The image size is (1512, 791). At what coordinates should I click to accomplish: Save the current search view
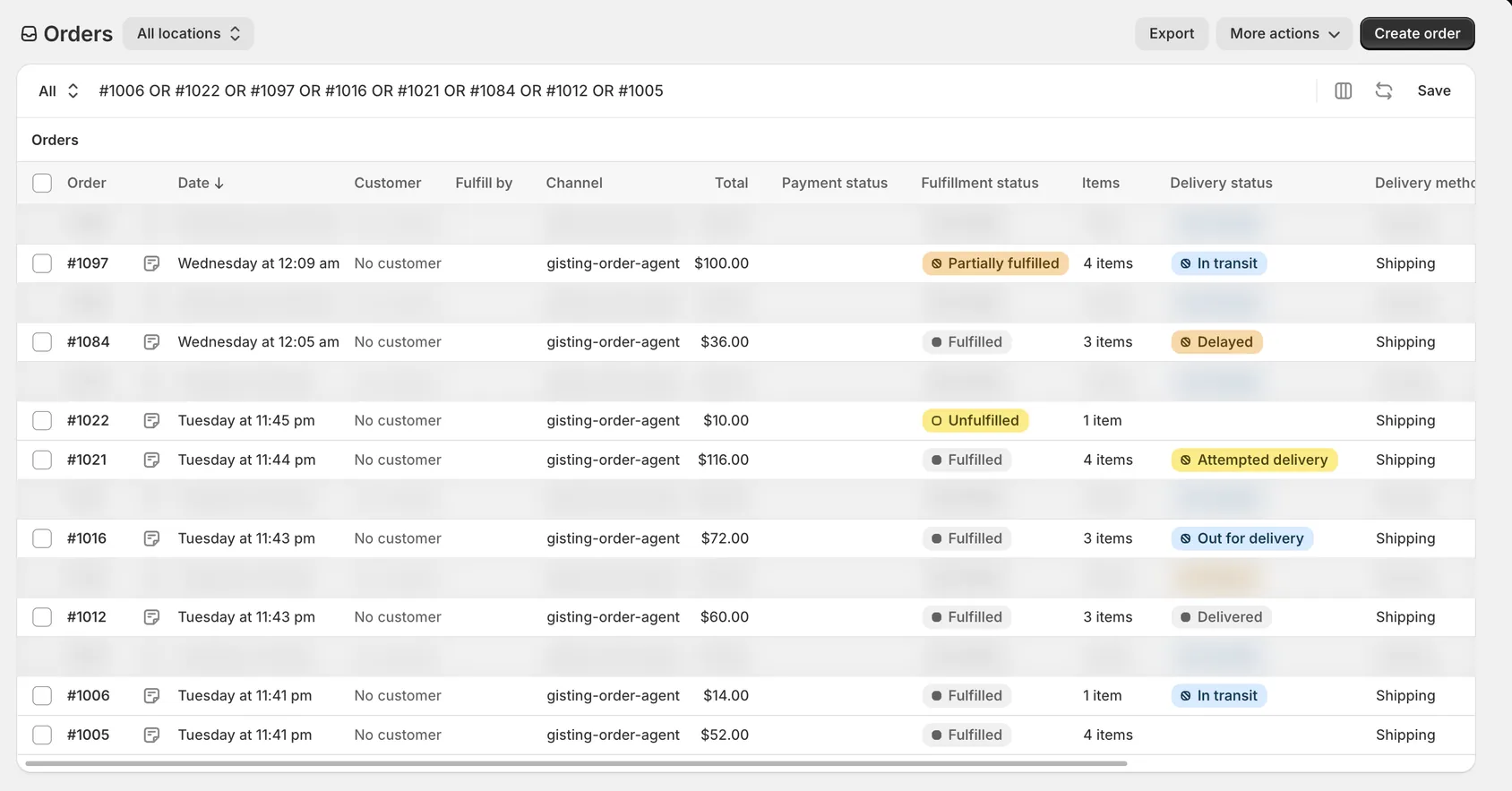pyautogui.click(x=1434, y=90)
